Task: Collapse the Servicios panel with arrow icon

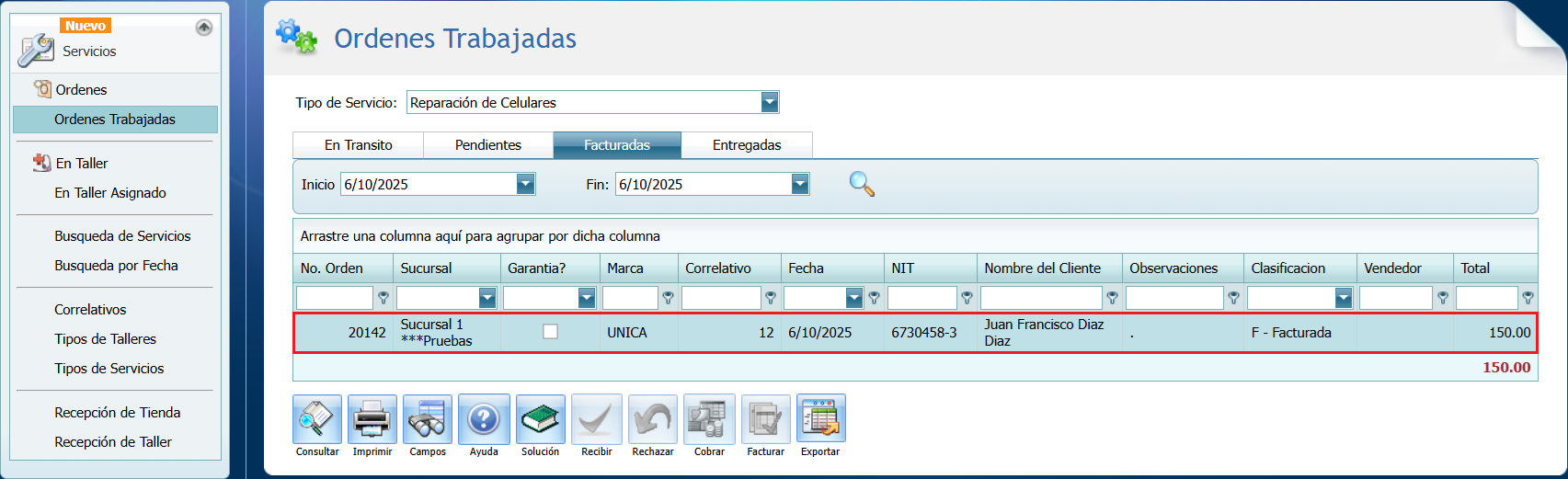Action: tap(204, 28)
